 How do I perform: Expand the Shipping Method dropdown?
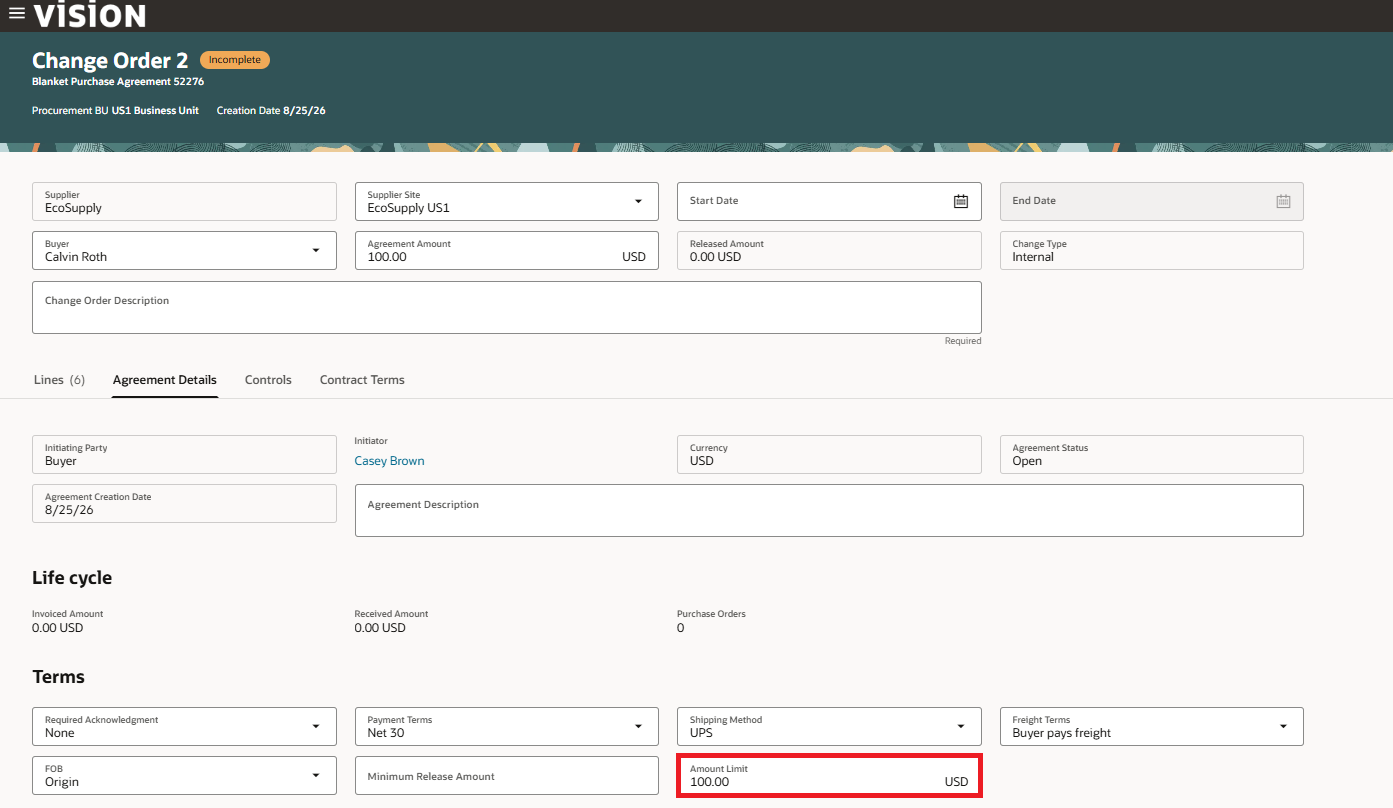(x=961, y=726)
